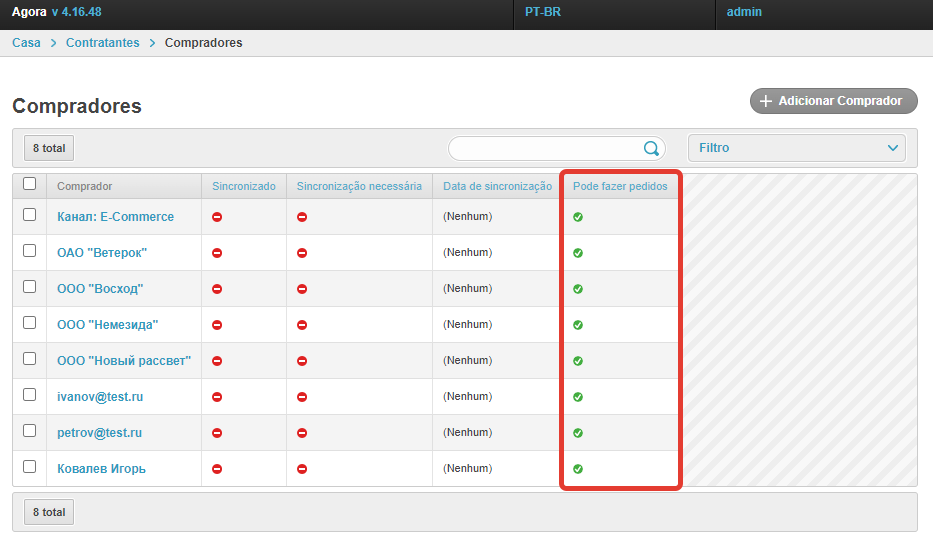
Task: Click green checkmark in ООО "Немезида" row
Action: click(578, 325)
